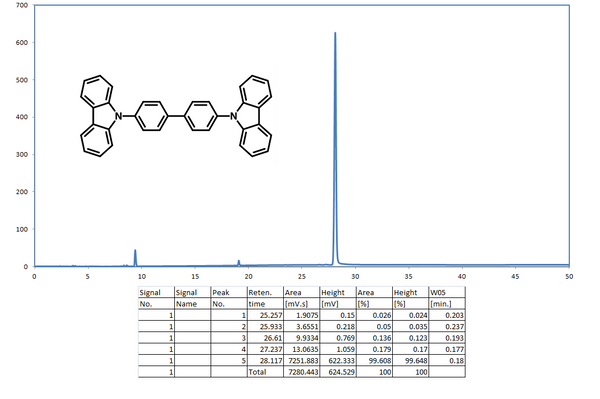Click the x-axis label 50
The image size is (600, 399).
point(569,277)
